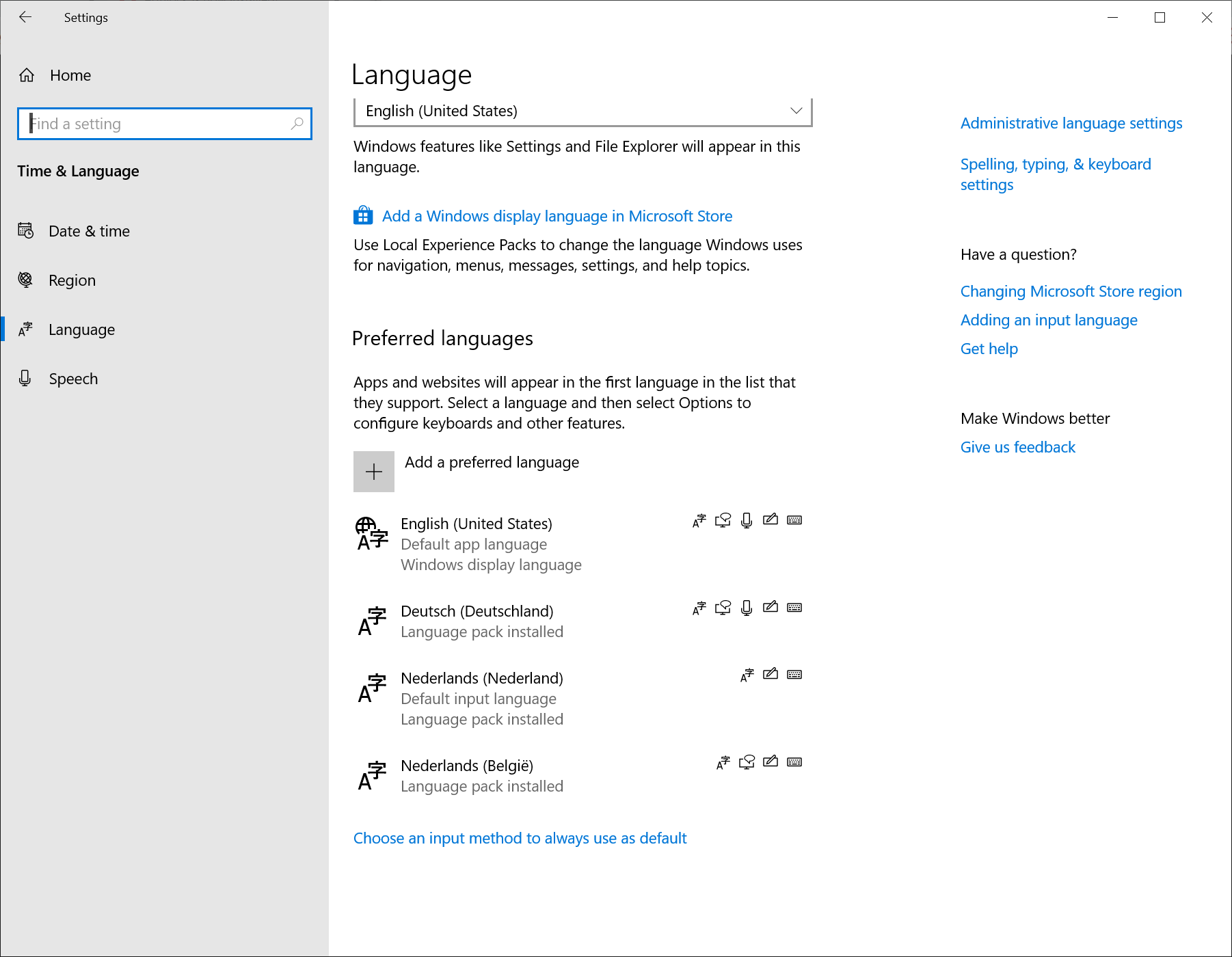Click the Nederlands (België) row icon
Image resolution: width=1232 pixels, height=957 pixels.
(372, 776)
